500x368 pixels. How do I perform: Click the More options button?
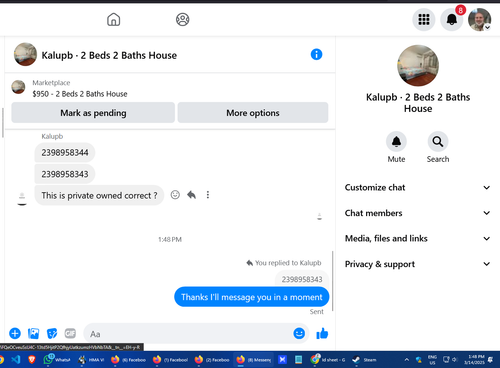tap(253, 113)
